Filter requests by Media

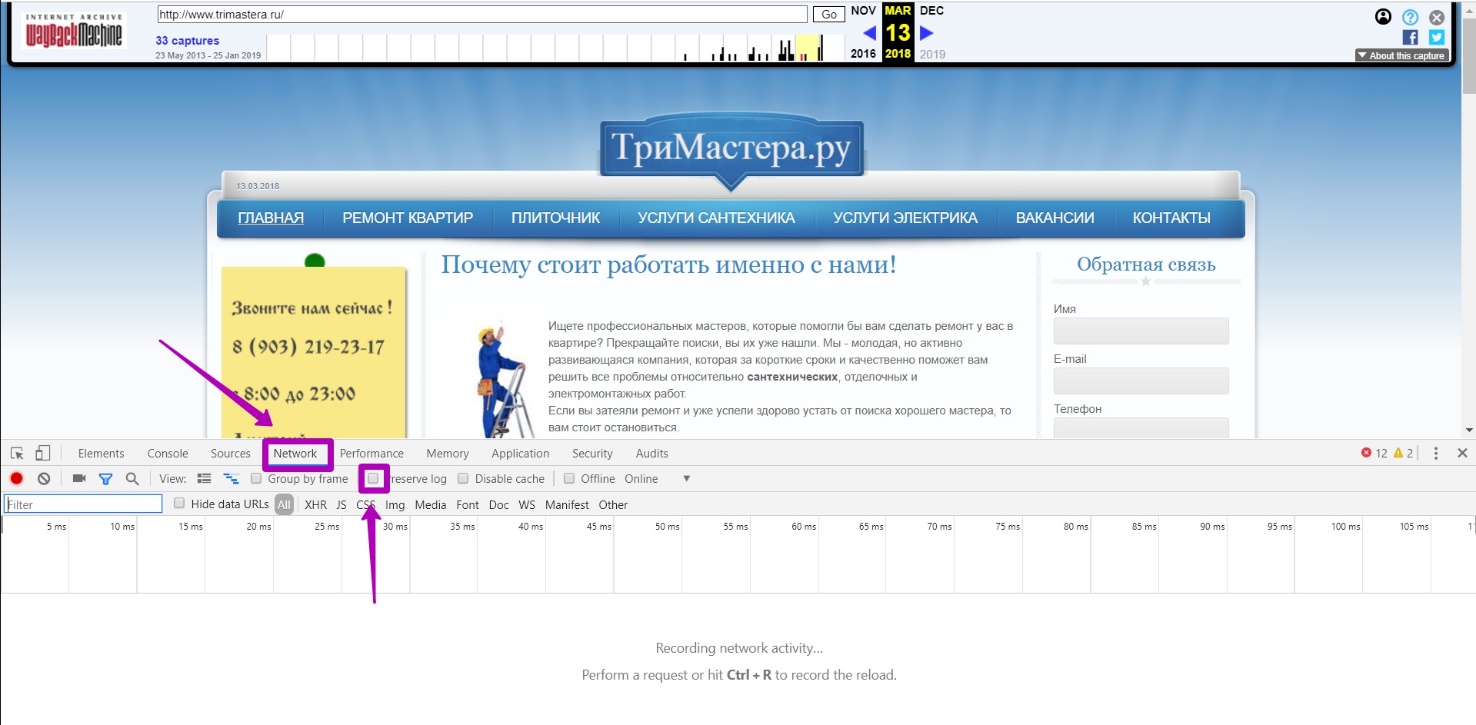point(430,505)
